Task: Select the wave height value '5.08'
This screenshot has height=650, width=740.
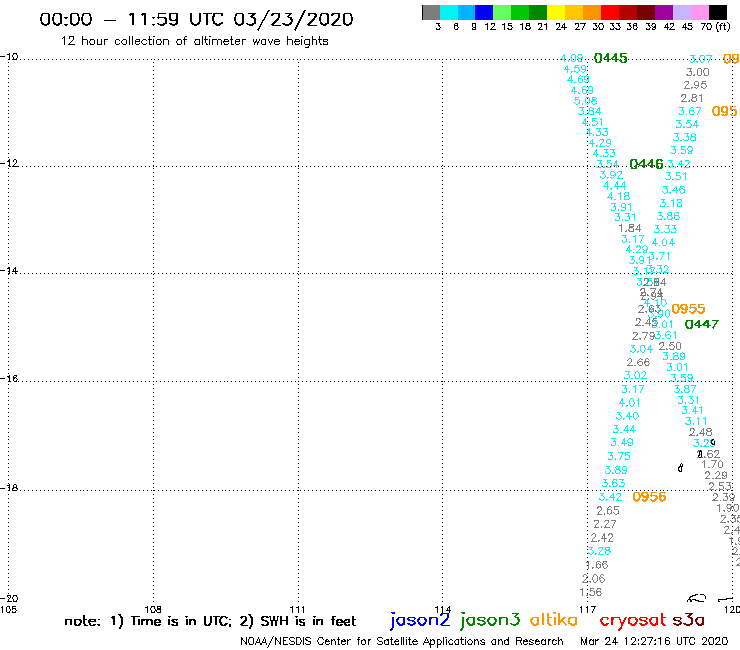Action: click(x=585, y=101)
